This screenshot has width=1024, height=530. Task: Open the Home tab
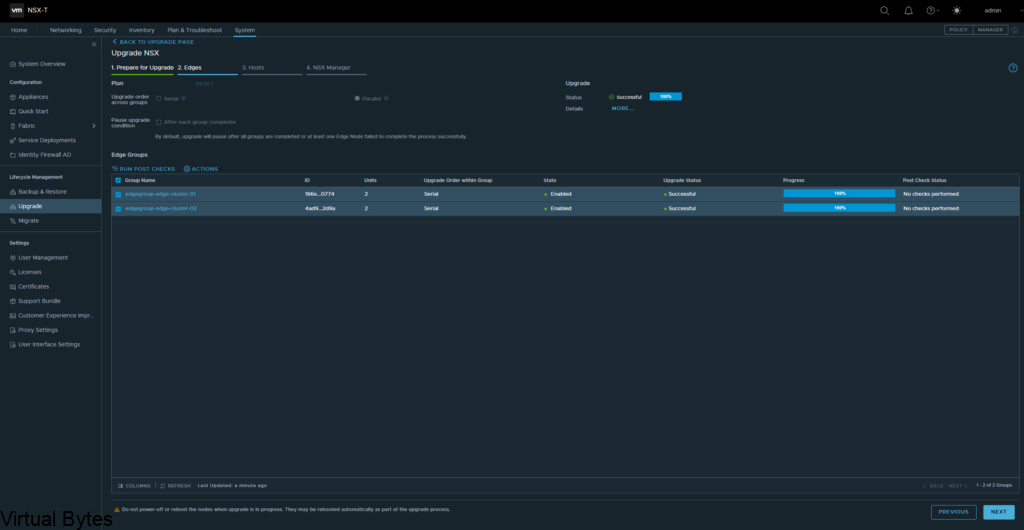click(19, 30)
